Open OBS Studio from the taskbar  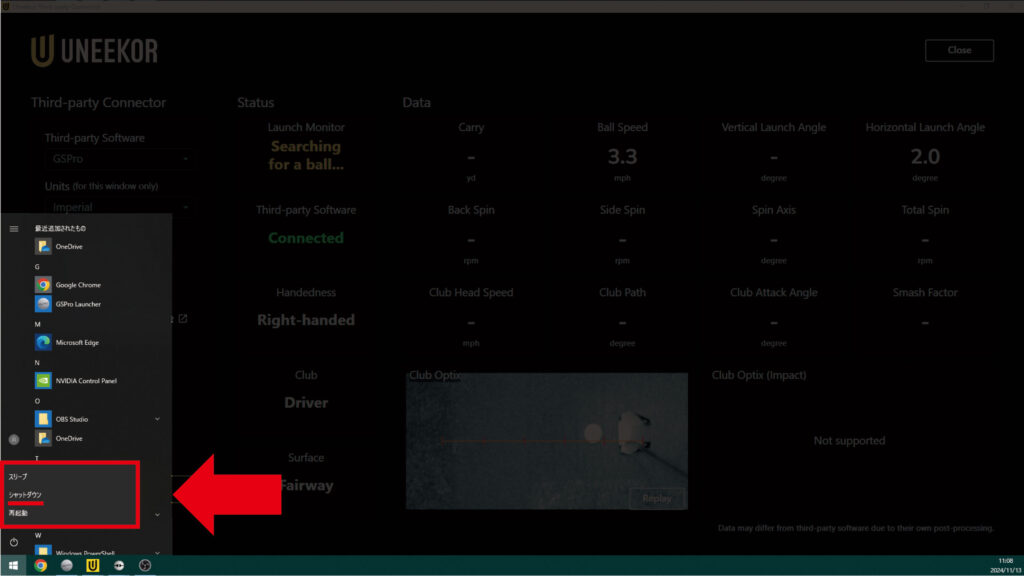tap(144, 565)
